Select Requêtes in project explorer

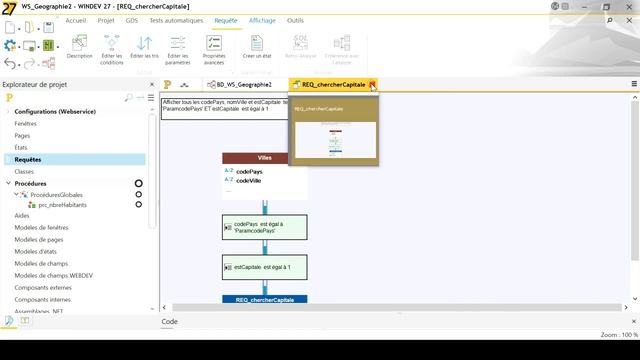click(x=75, y=160)
